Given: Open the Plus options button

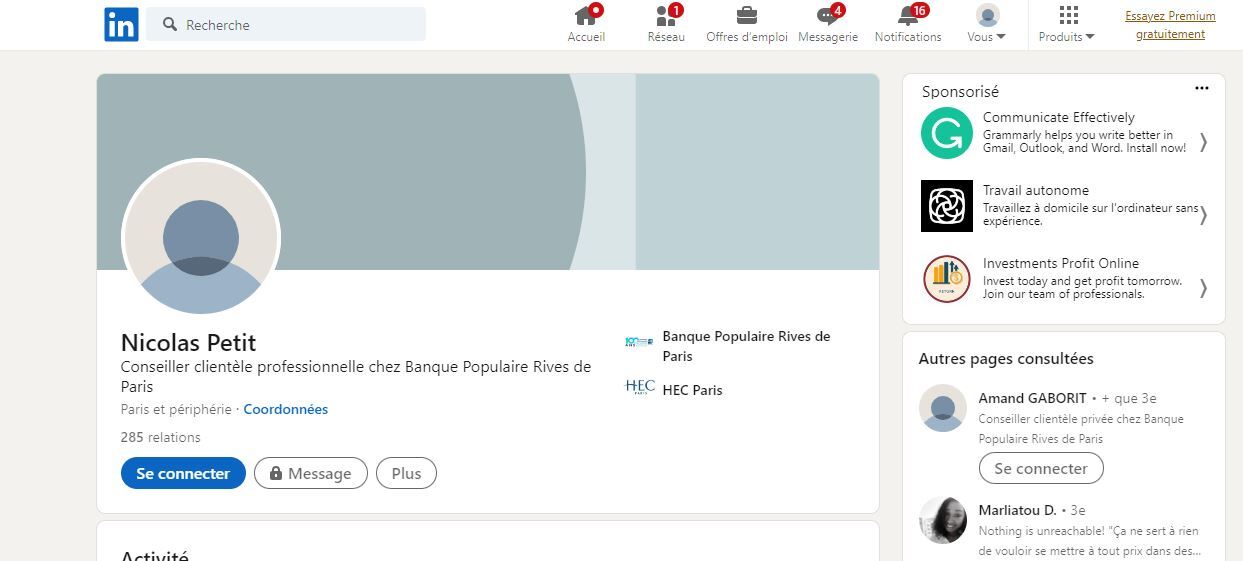Looking at the screenshot, I should pos(406,473).
